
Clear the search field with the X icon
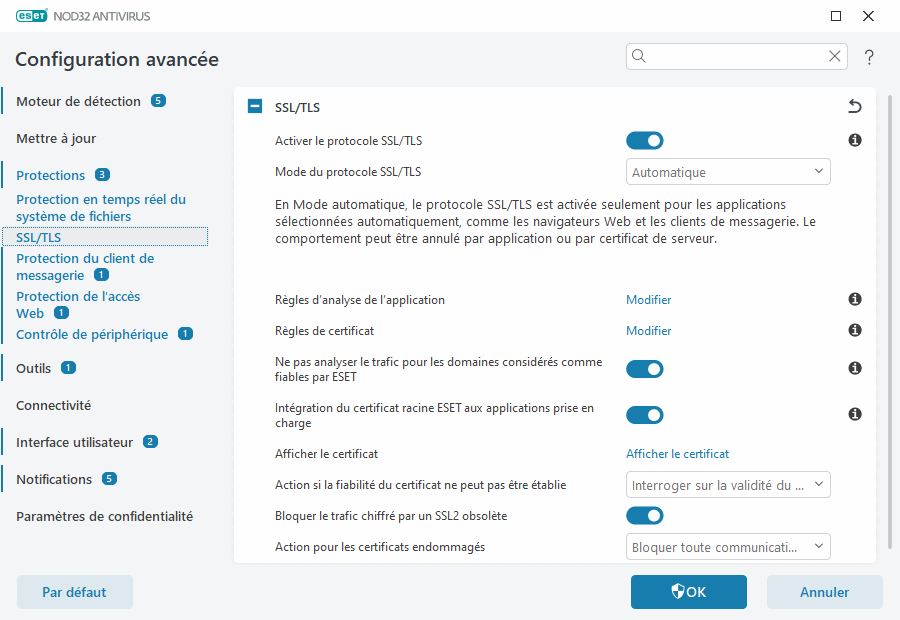pyautogui.click(x=835, y=56)
